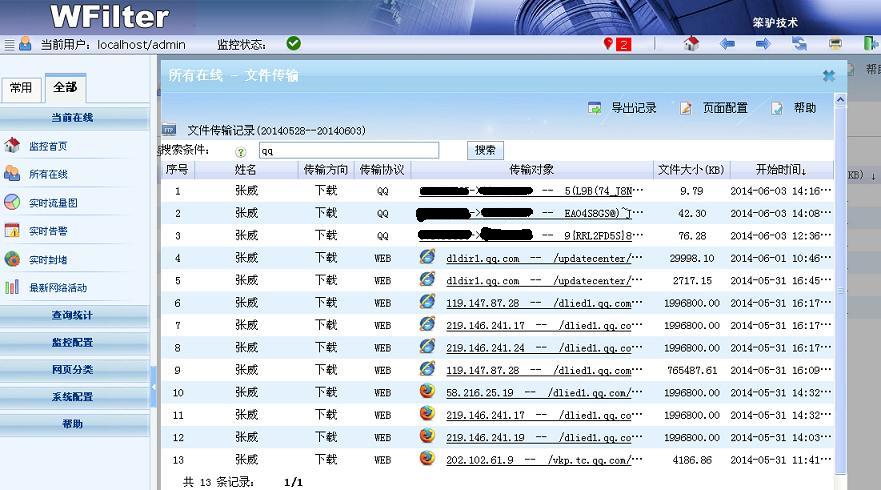
Task: Click the refresh icon in top toolbar
Action: pyautogui.click(x=799, y=44)
